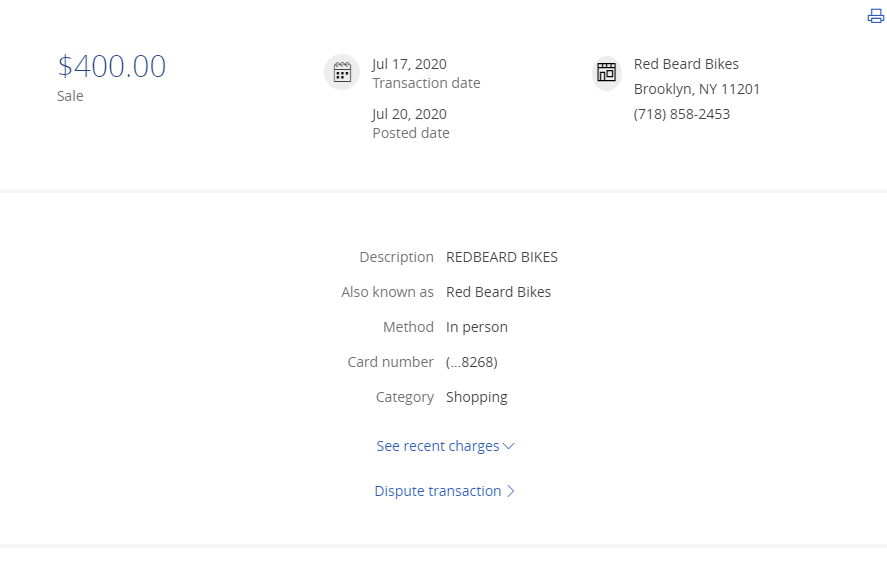The image size is (887, 565).
Task: Click the REDBEARD BIKES description value
Action: click(502, 257)
